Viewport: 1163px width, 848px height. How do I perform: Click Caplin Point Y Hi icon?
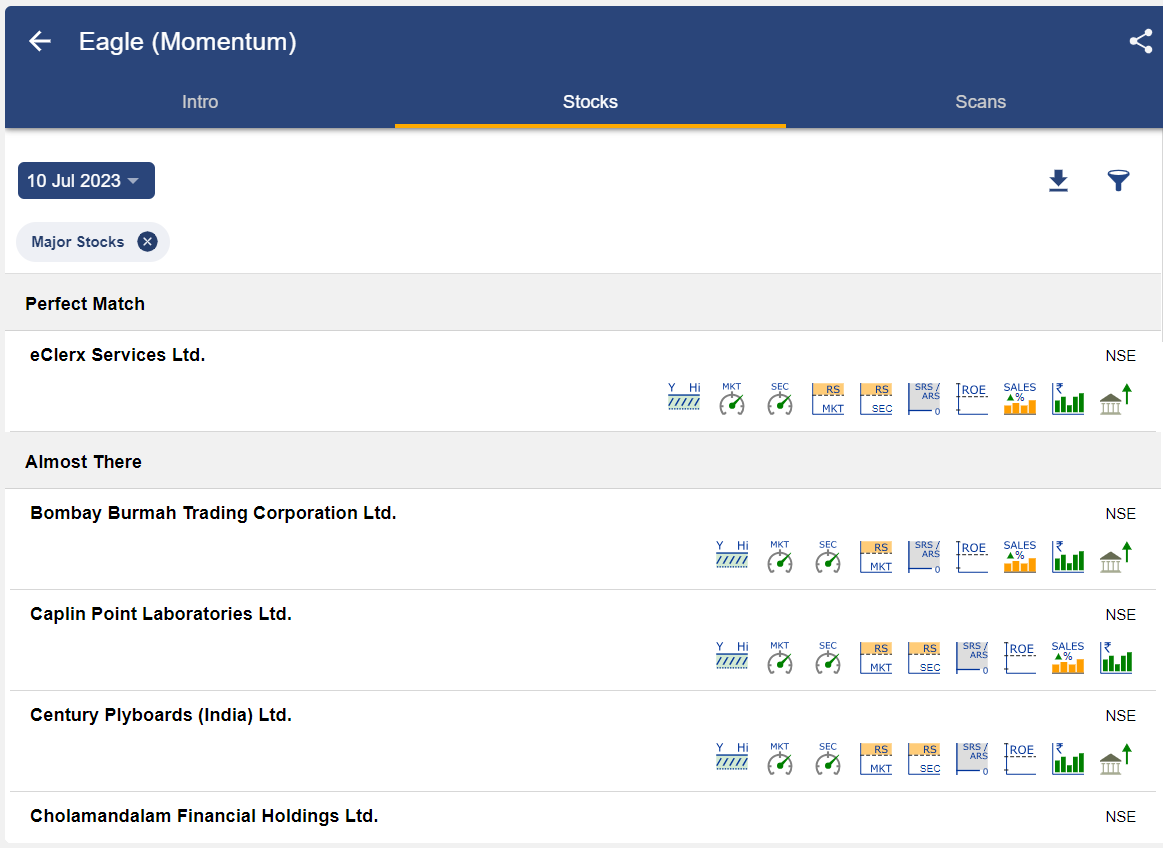click(732, 657)
